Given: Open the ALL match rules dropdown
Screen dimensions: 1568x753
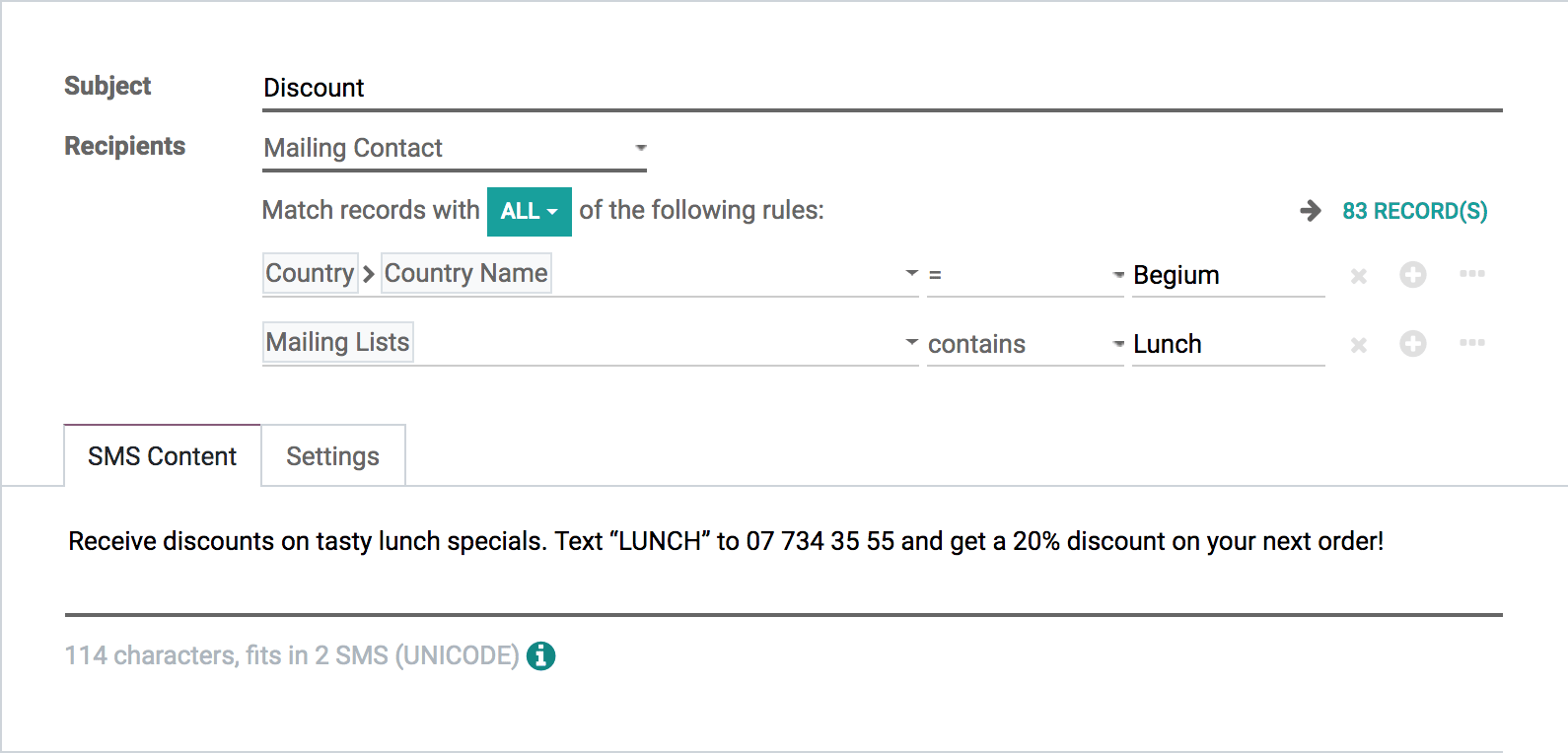Looking at the screenshot, I should click(x=529, y=210).
